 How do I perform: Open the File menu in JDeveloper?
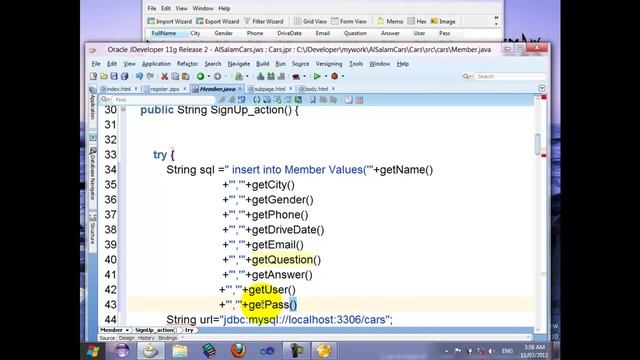(x=96, y=64)
